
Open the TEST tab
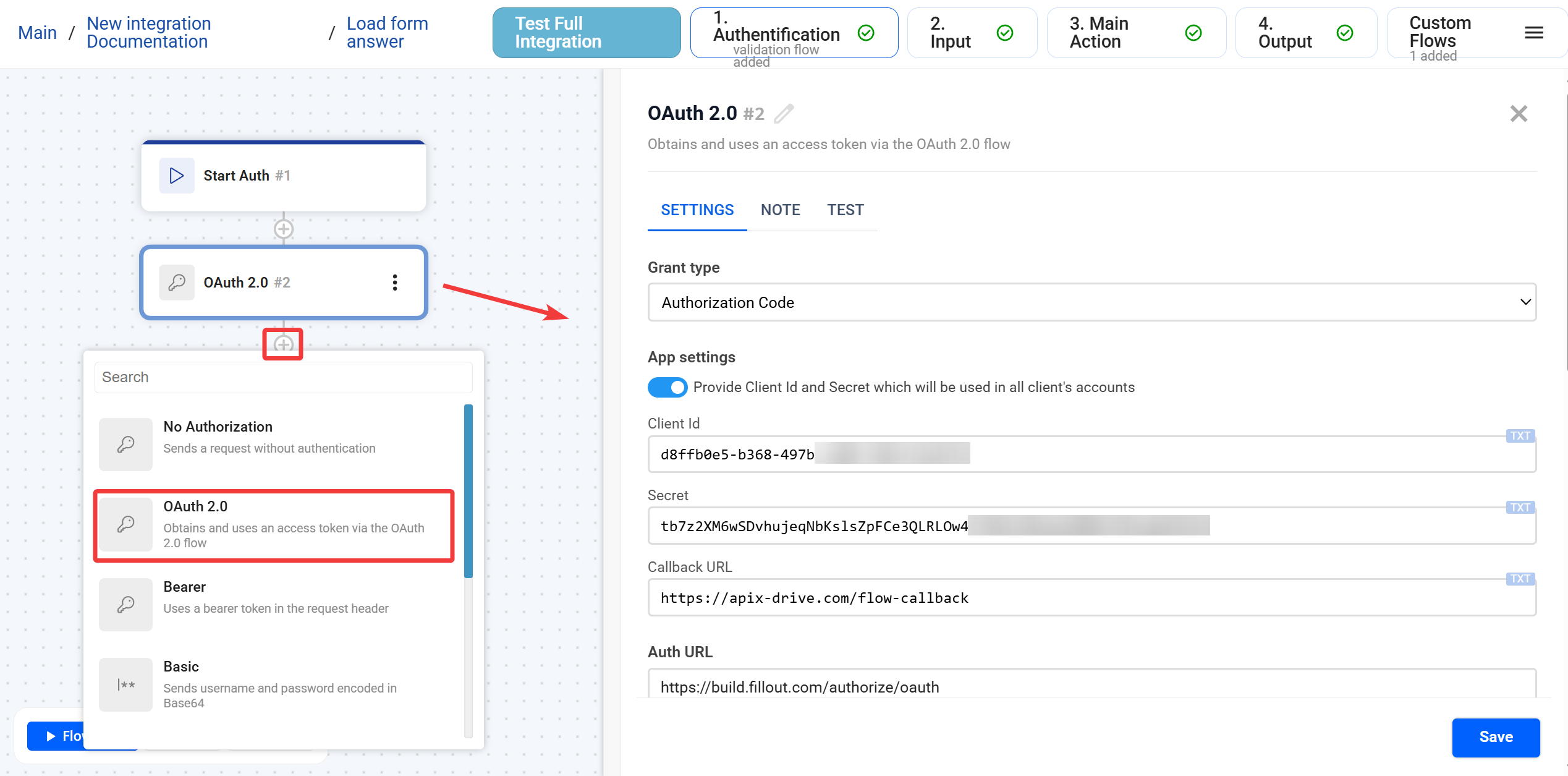(845, 210)
